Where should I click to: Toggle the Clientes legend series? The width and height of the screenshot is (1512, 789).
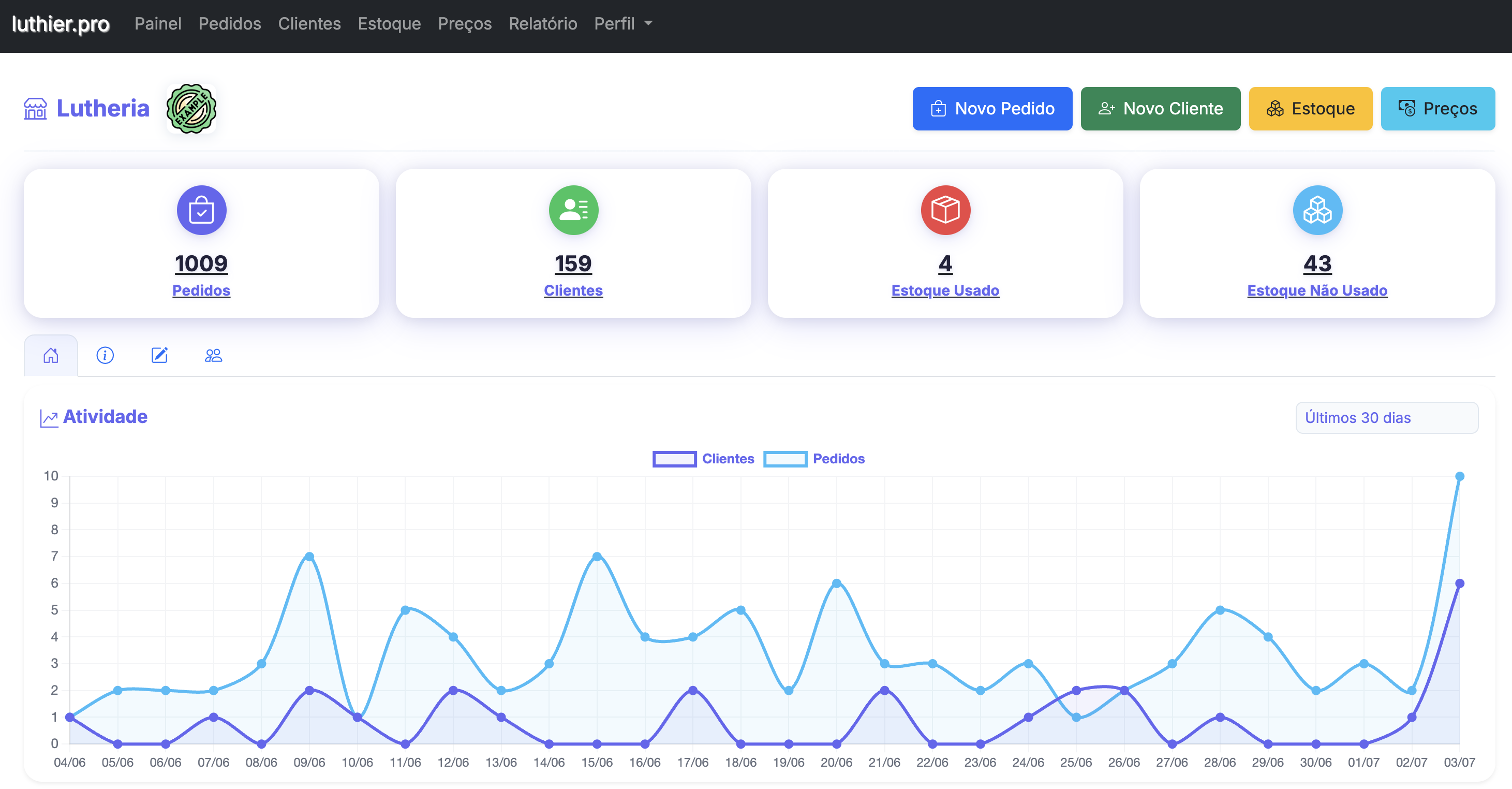pos(703,459)
